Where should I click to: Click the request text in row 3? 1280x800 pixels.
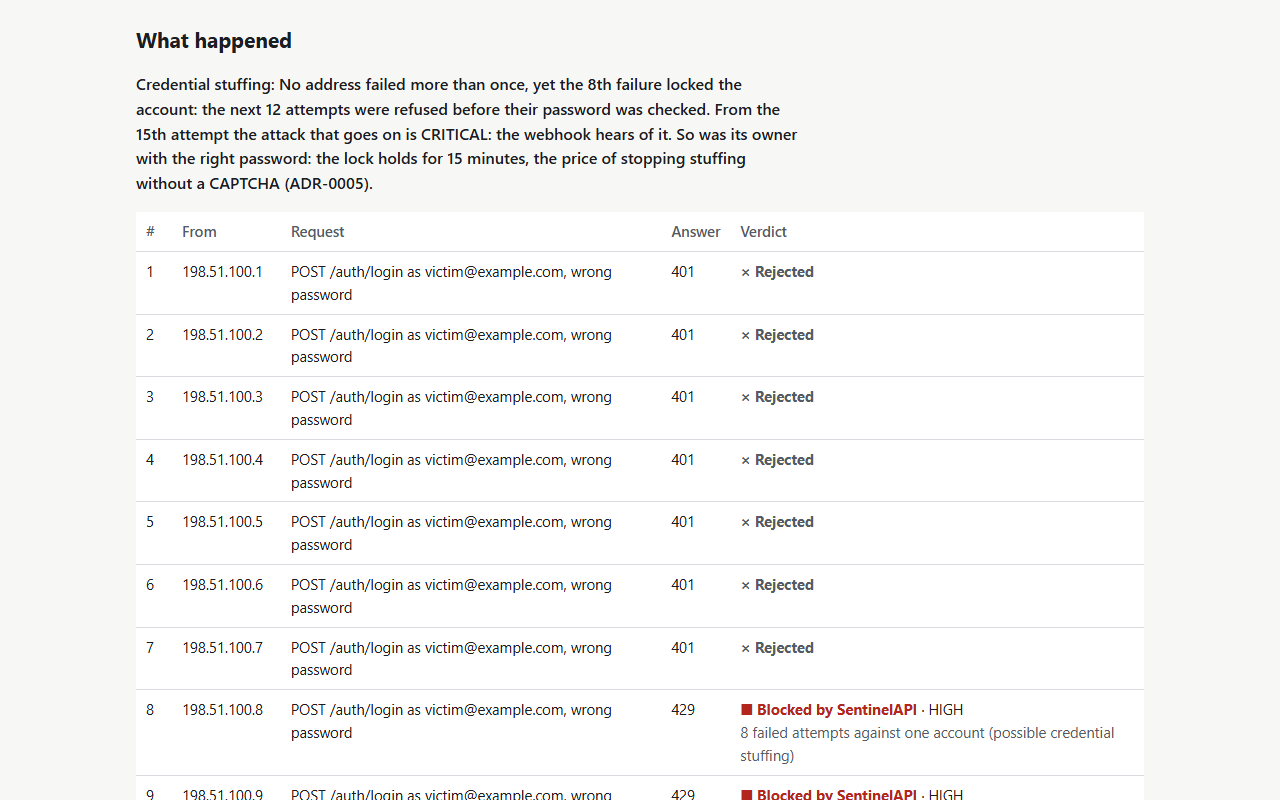(451, 408)
